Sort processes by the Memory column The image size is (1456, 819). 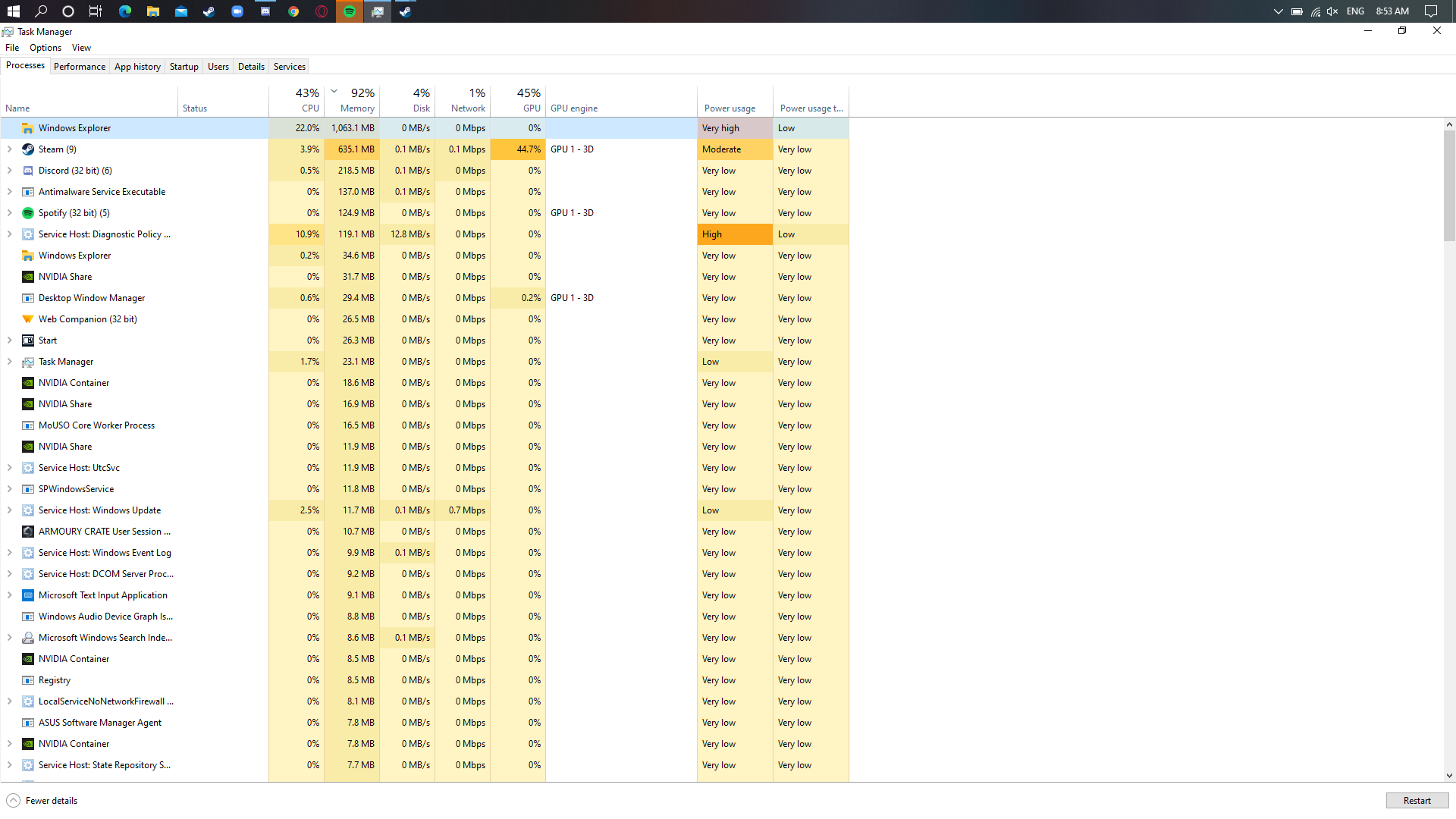pos(352,100)
